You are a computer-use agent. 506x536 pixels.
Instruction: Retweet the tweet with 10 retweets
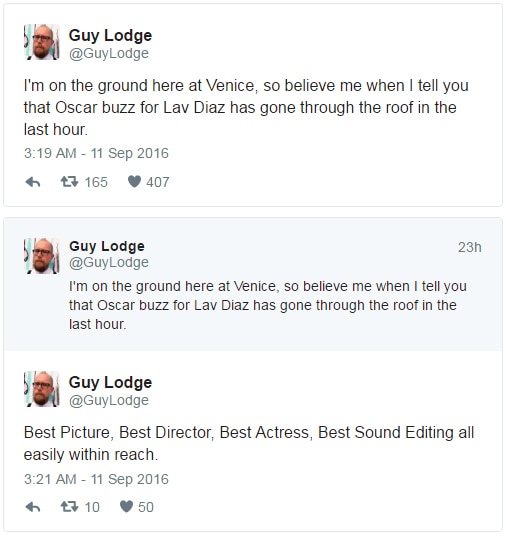69,507
